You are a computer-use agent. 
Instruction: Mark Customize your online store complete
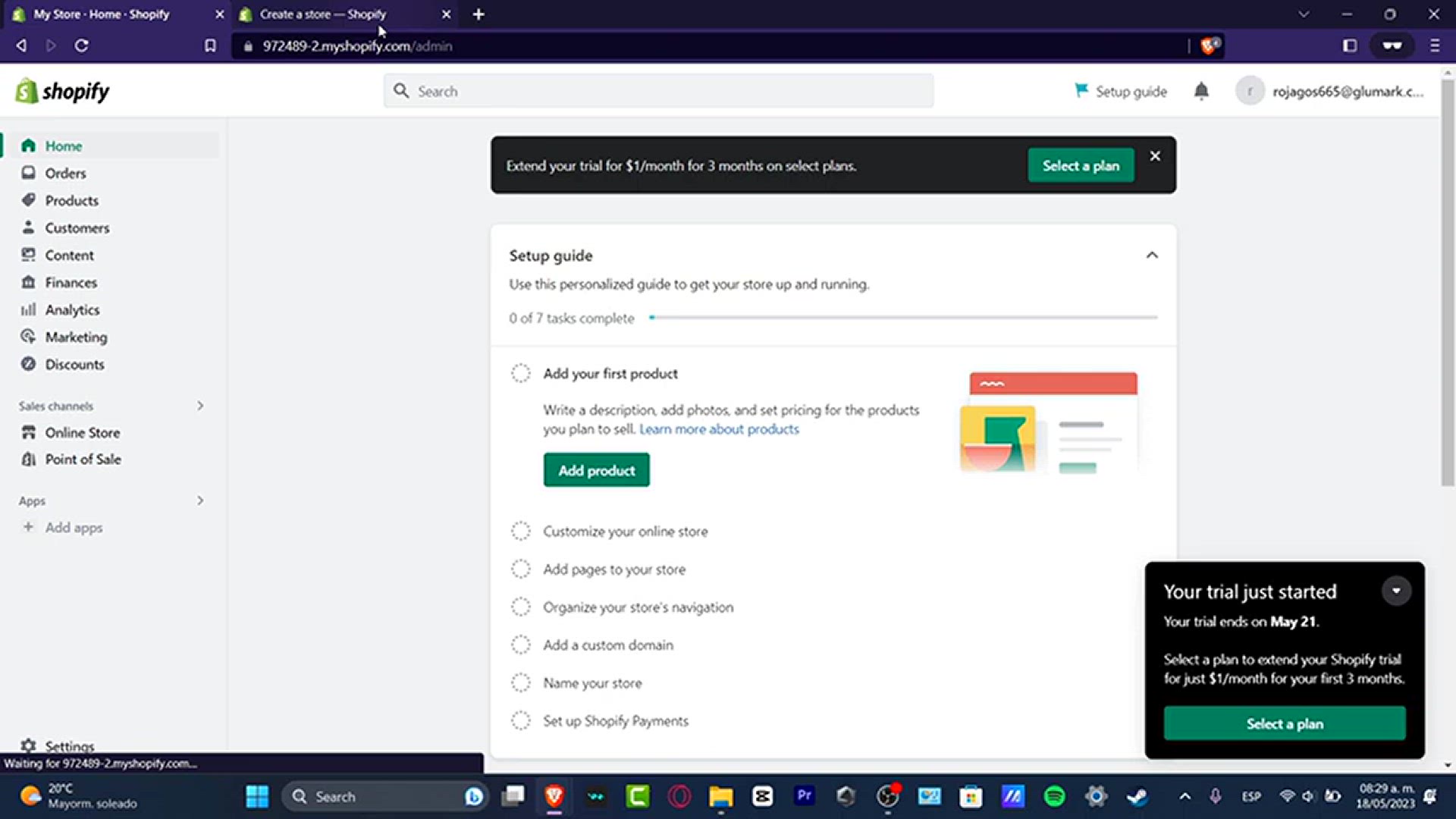(x=521, y=531)
